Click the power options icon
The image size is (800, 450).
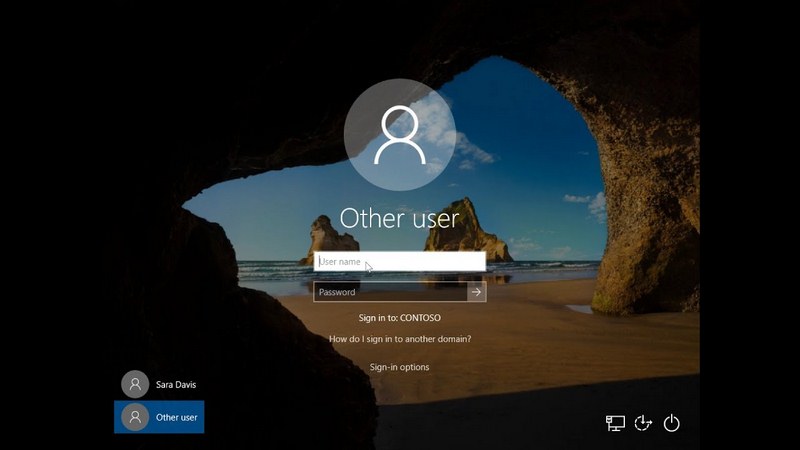(x=672, y=423)
